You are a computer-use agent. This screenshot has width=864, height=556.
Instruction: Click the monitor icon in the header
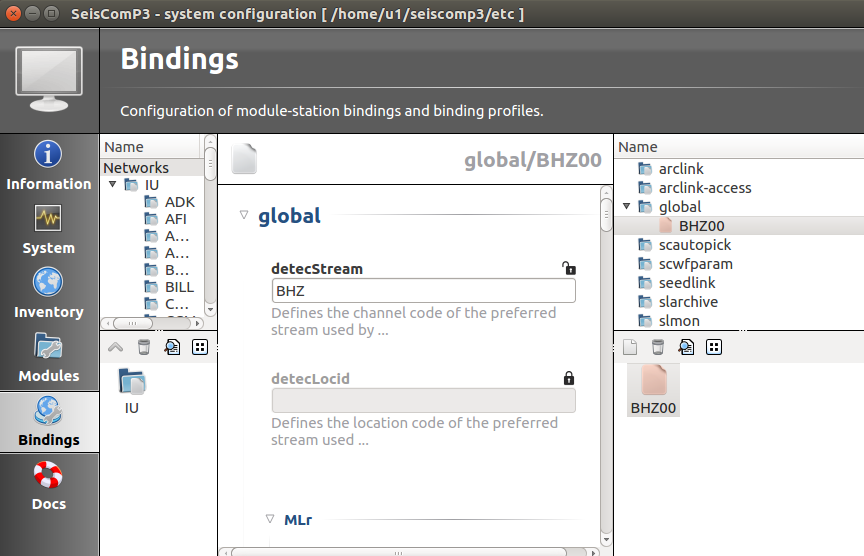49,79
